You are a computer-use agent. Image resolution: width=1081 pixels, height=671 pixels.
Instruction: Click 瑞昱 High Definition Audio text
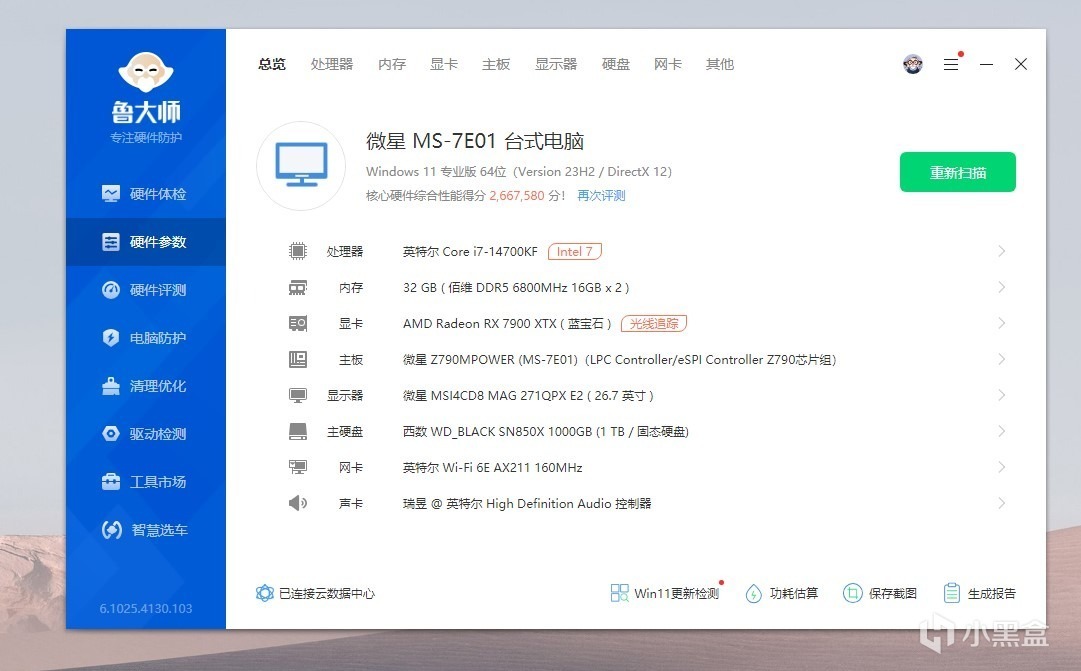point(527,503)
